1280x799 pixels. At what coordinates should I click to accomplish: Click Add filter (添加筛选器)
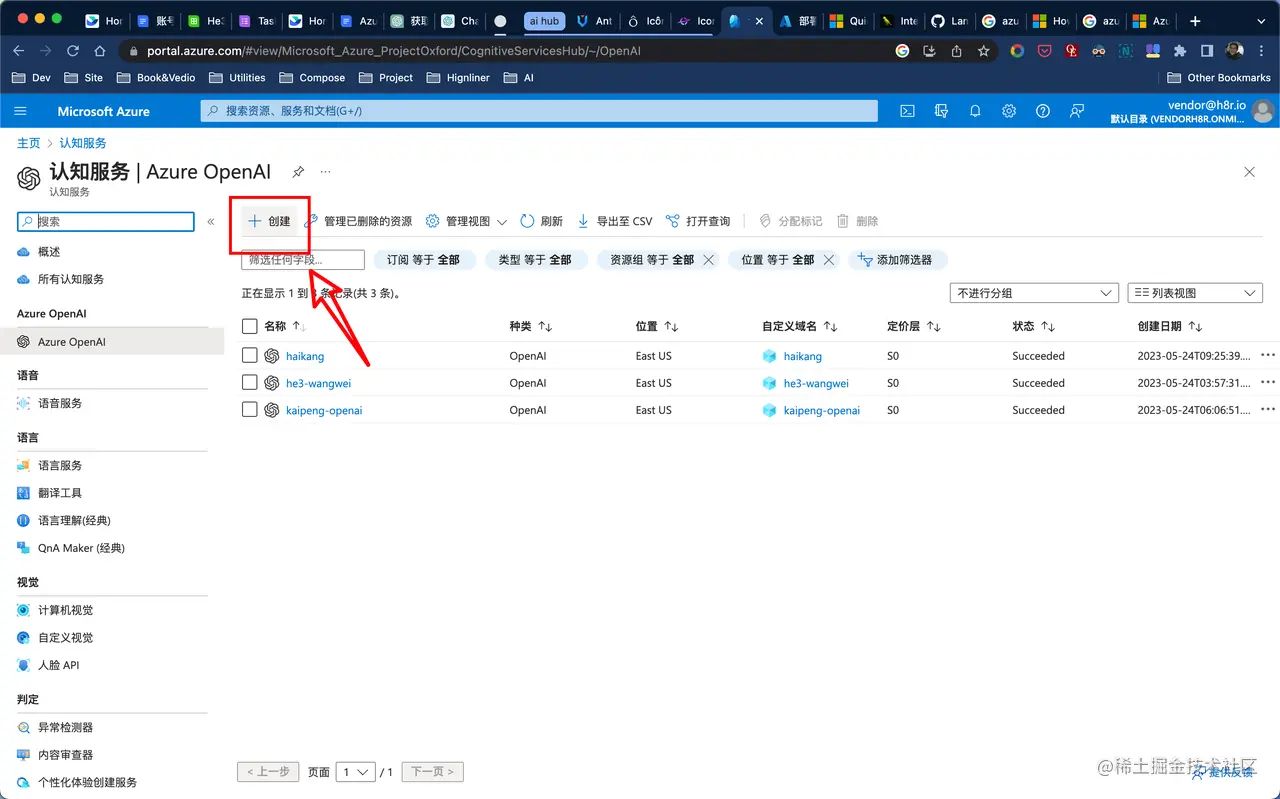click(x=897, y=260)
